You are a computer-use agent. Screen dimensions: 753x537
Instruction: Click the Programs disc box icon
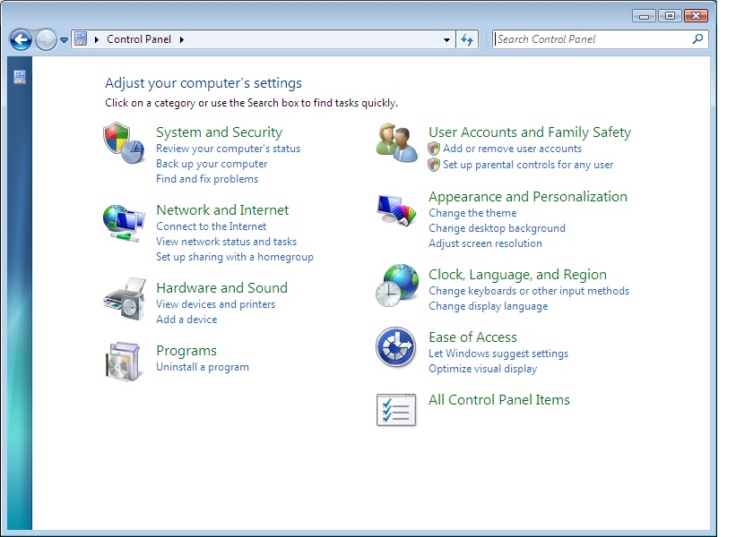point(123,361)
